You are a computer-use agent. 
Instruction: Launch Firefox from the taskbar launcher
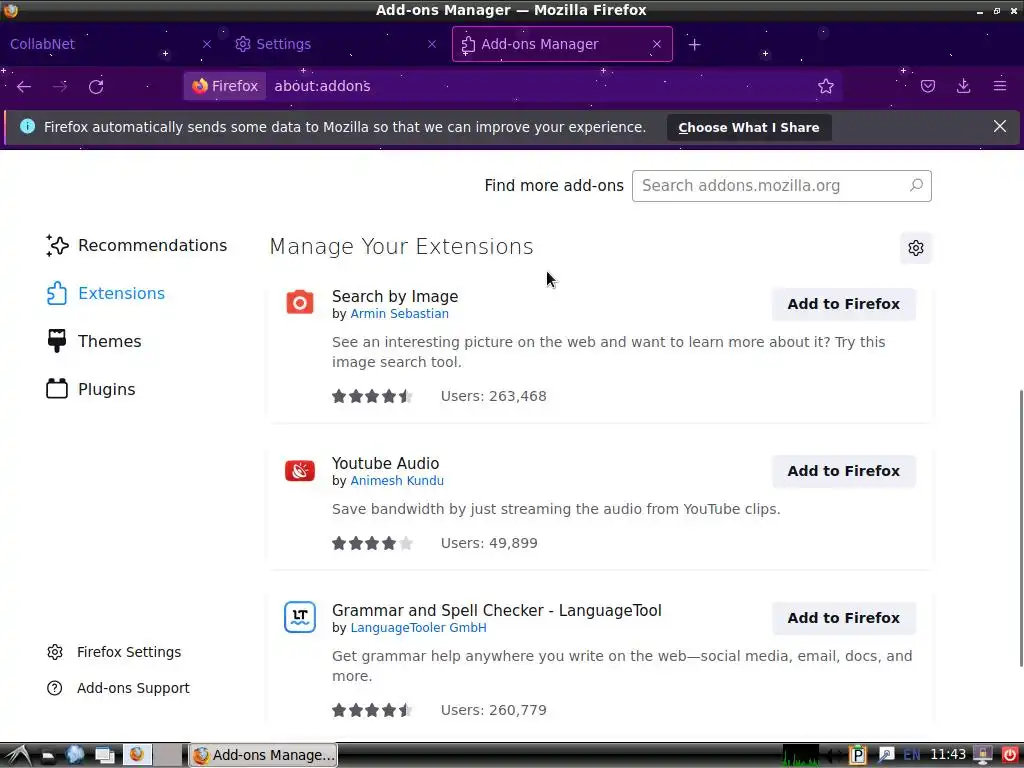136,755
